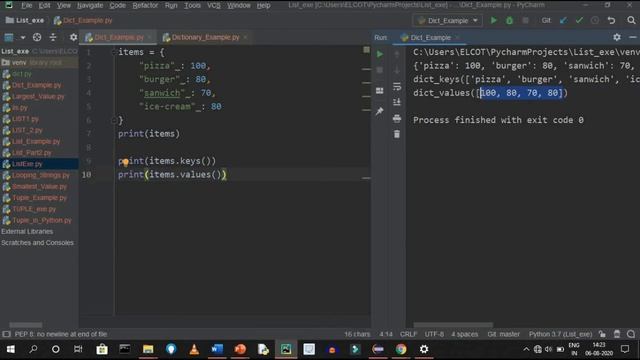640x360 pixels.
Task: Pin the Run tab
Action: 380,111
